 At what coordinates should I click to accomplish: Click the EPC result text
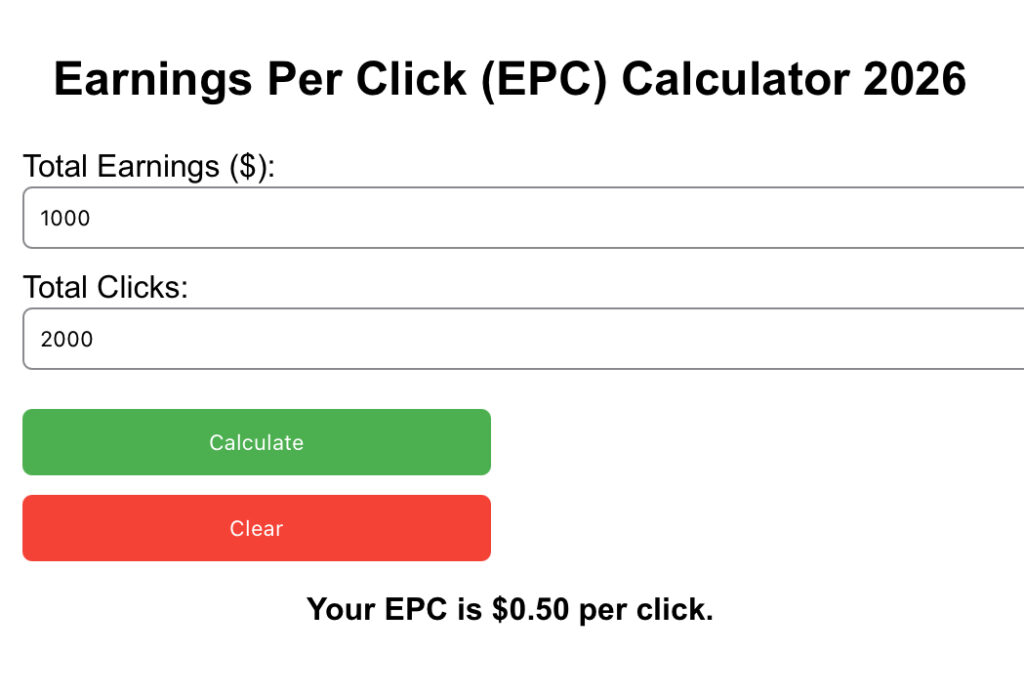(x=512, y=609)
